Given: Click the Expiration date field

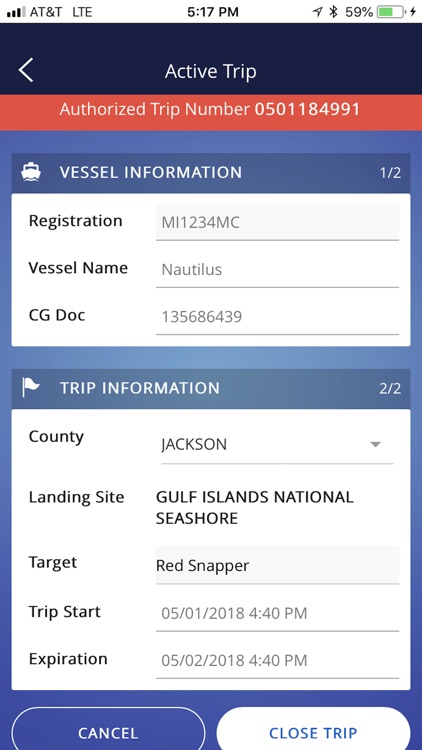Looking at the screenshot, I should pos(277,661).
